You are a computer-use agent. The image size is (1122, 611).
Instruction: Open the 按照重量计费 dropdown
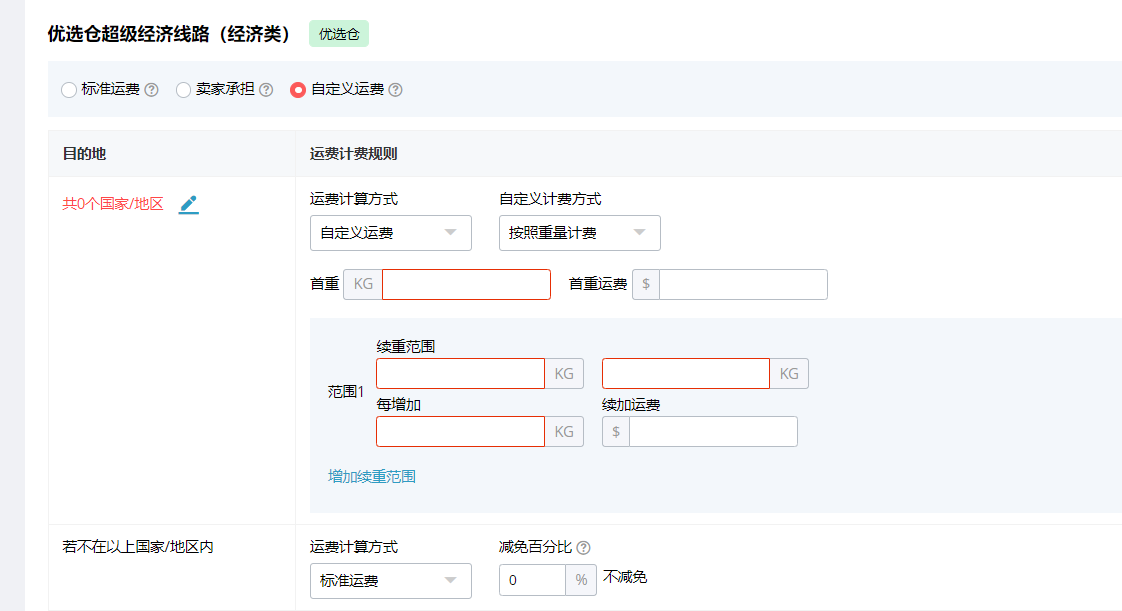(x=579, y=233)
